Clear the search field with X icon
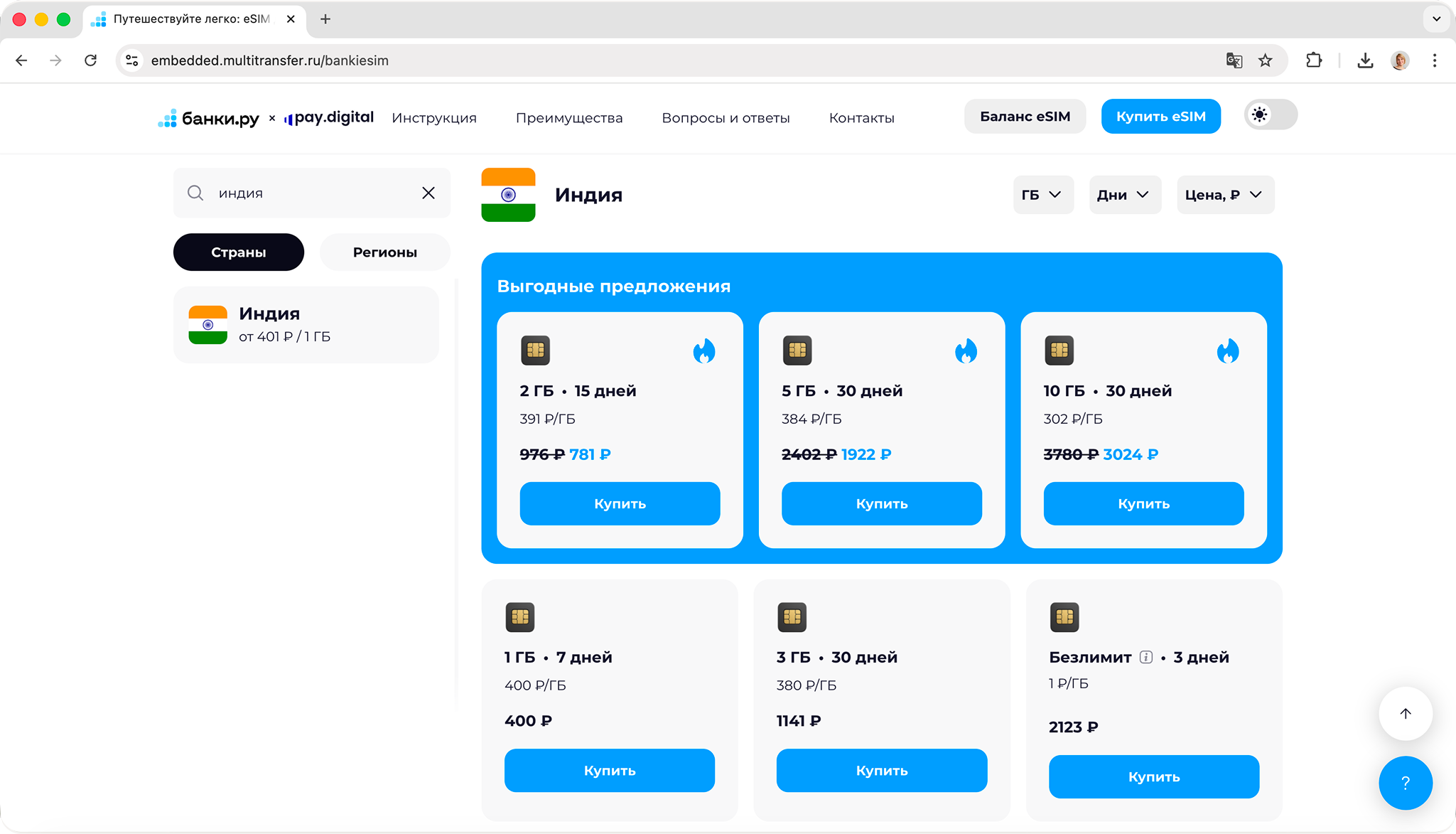 (428, 193)
